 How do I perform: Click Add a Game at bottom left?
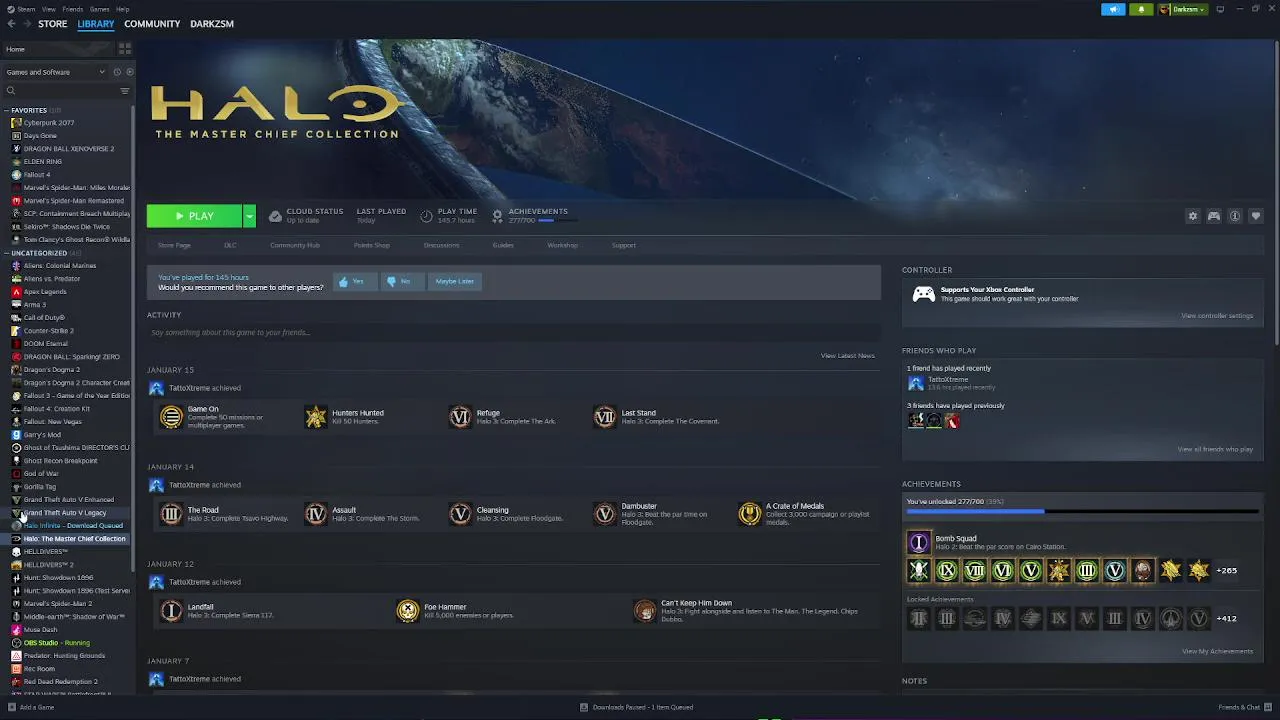point(31,707)
